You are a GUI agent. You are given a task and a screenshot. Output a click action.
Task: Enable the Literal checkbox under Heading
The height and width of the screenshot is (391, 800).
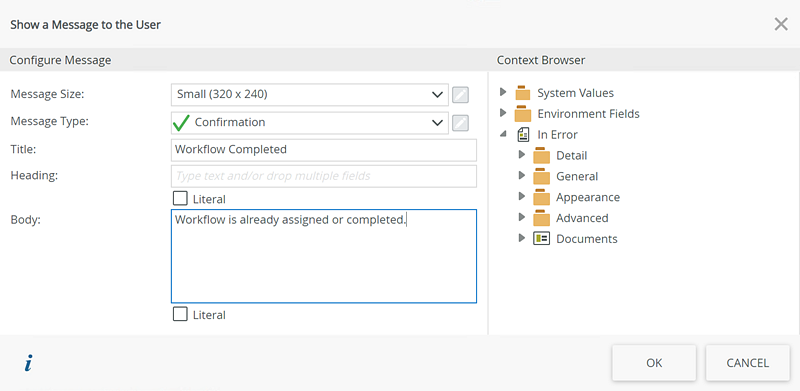pos(180,198)
